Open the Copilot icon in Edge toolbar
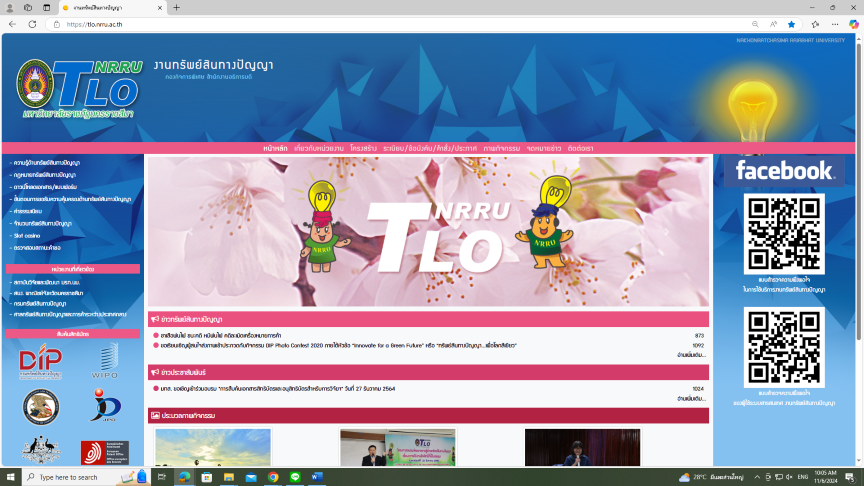Viewport: 864px width, 486px height. pyautogui.click(x=853, y=24)
